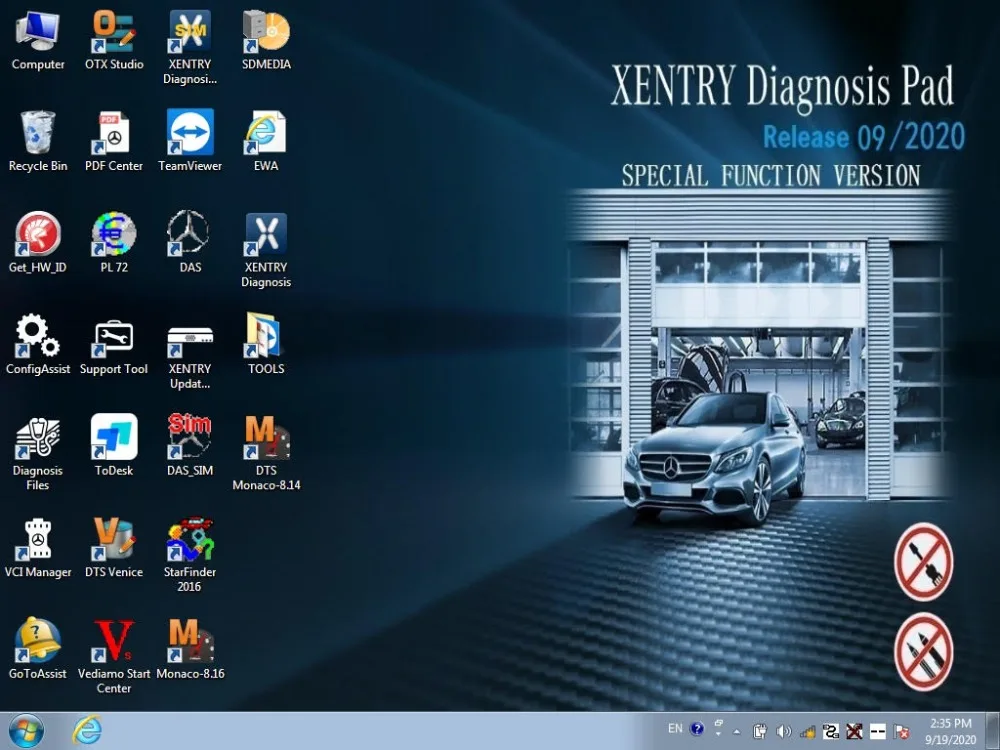Open the SDMEDIA shortcut
This screenshot has height=750, width=1000.
click(x=266, y=40)
